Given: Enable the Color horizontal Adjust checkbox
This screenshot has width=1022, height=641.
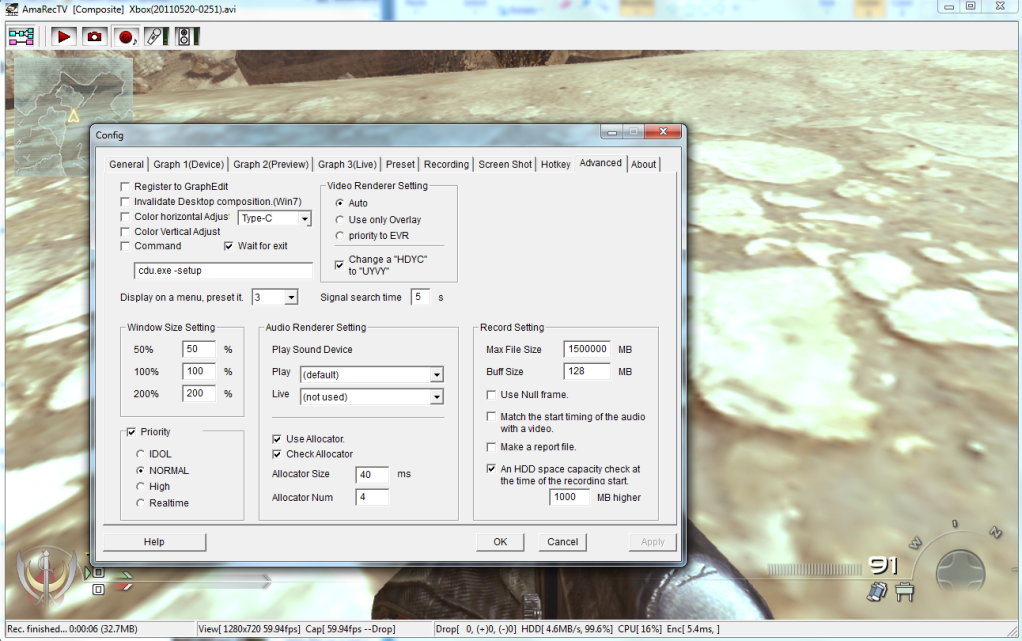Looking at the screenshot, I should pyautogui.click(x=125, y=216).
